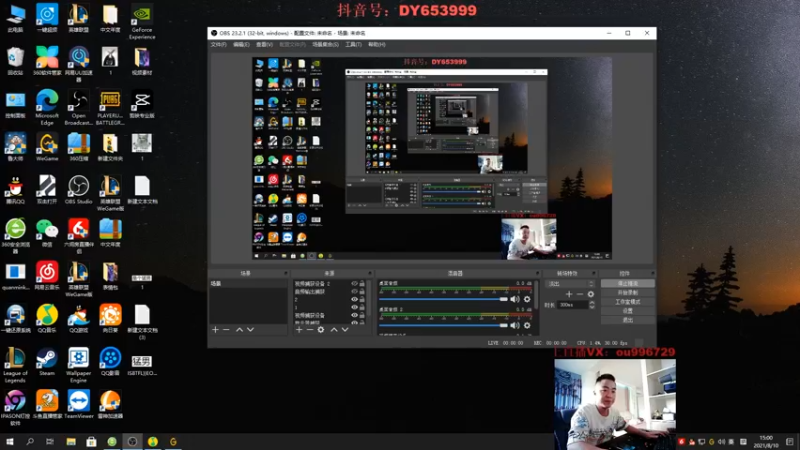Select the WeGame desktop icon
This screenshot has width=800, height=450.
pos(47,147)
